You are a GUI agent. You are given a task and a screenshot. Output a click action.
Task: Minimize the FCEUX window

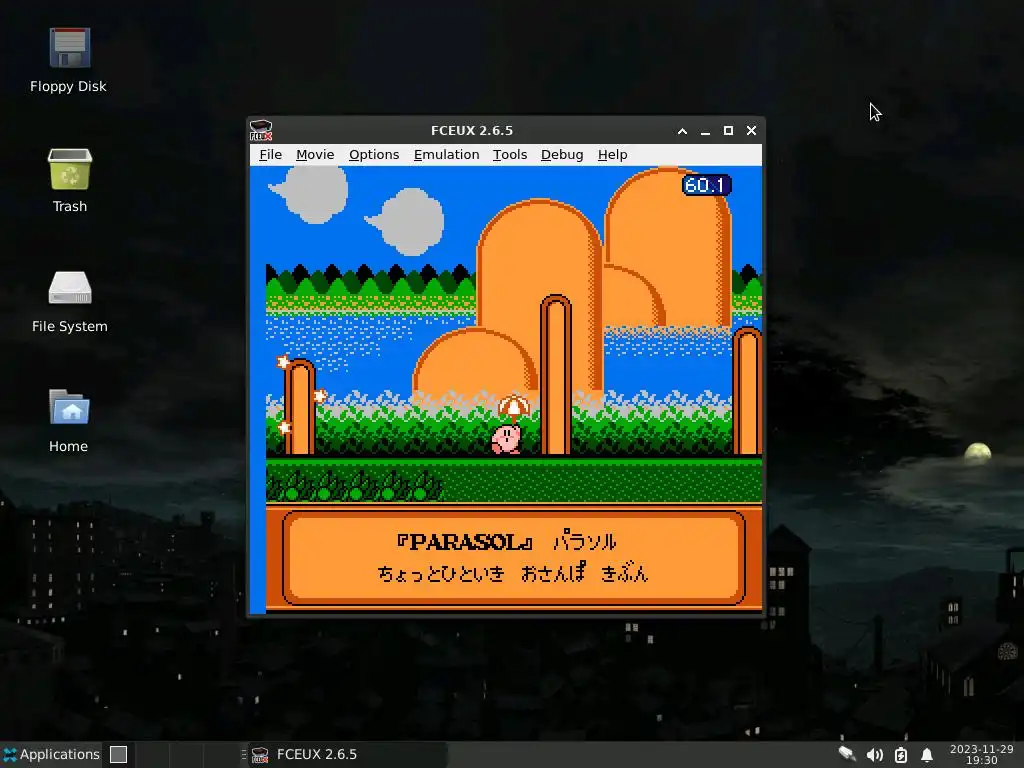coord(705,131)
